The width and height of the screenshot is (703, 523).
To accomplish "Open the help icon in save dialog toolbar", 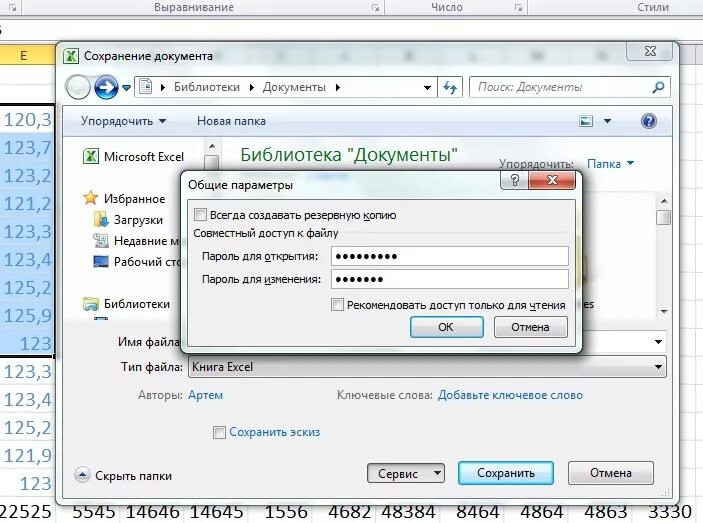I will pos(649,121).
